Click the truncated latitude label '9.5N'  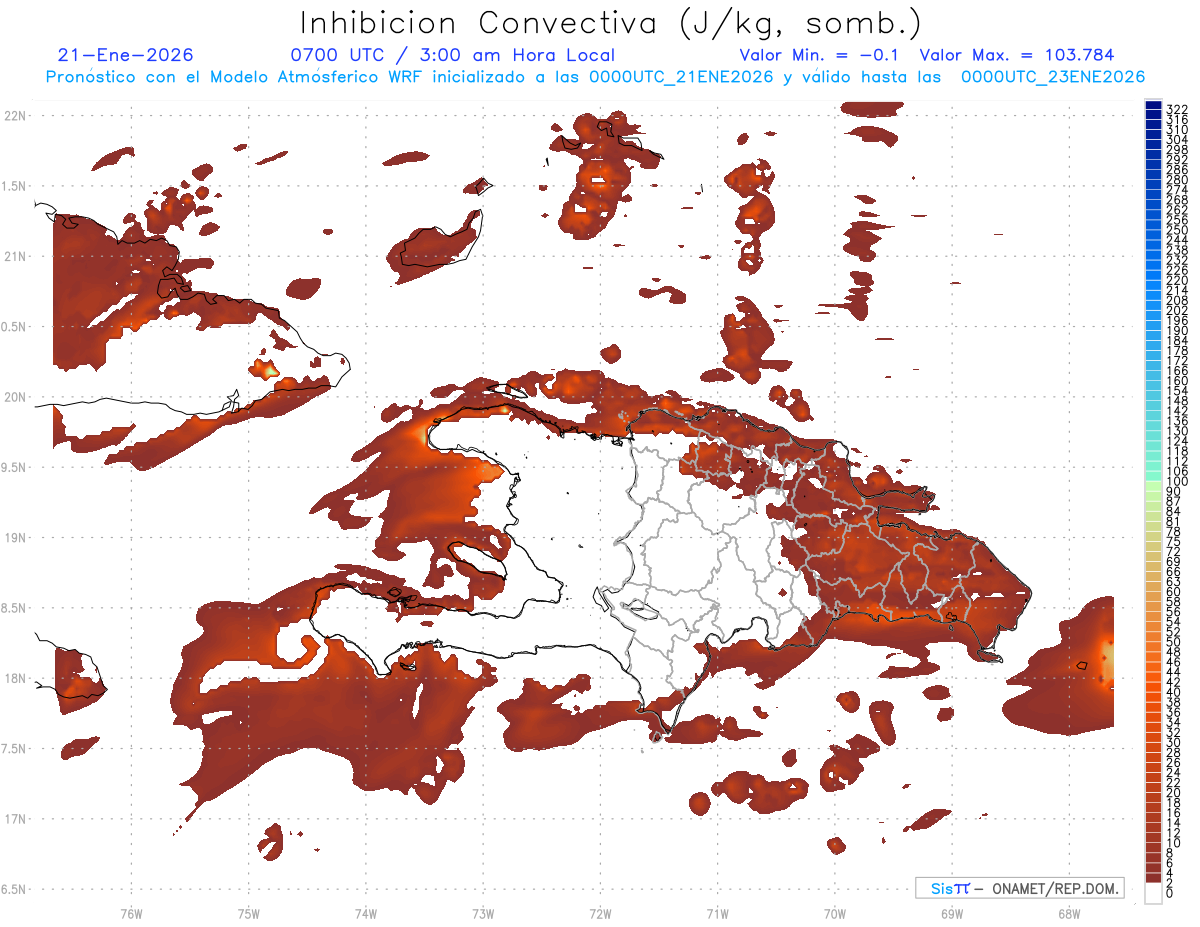point(14,467)
